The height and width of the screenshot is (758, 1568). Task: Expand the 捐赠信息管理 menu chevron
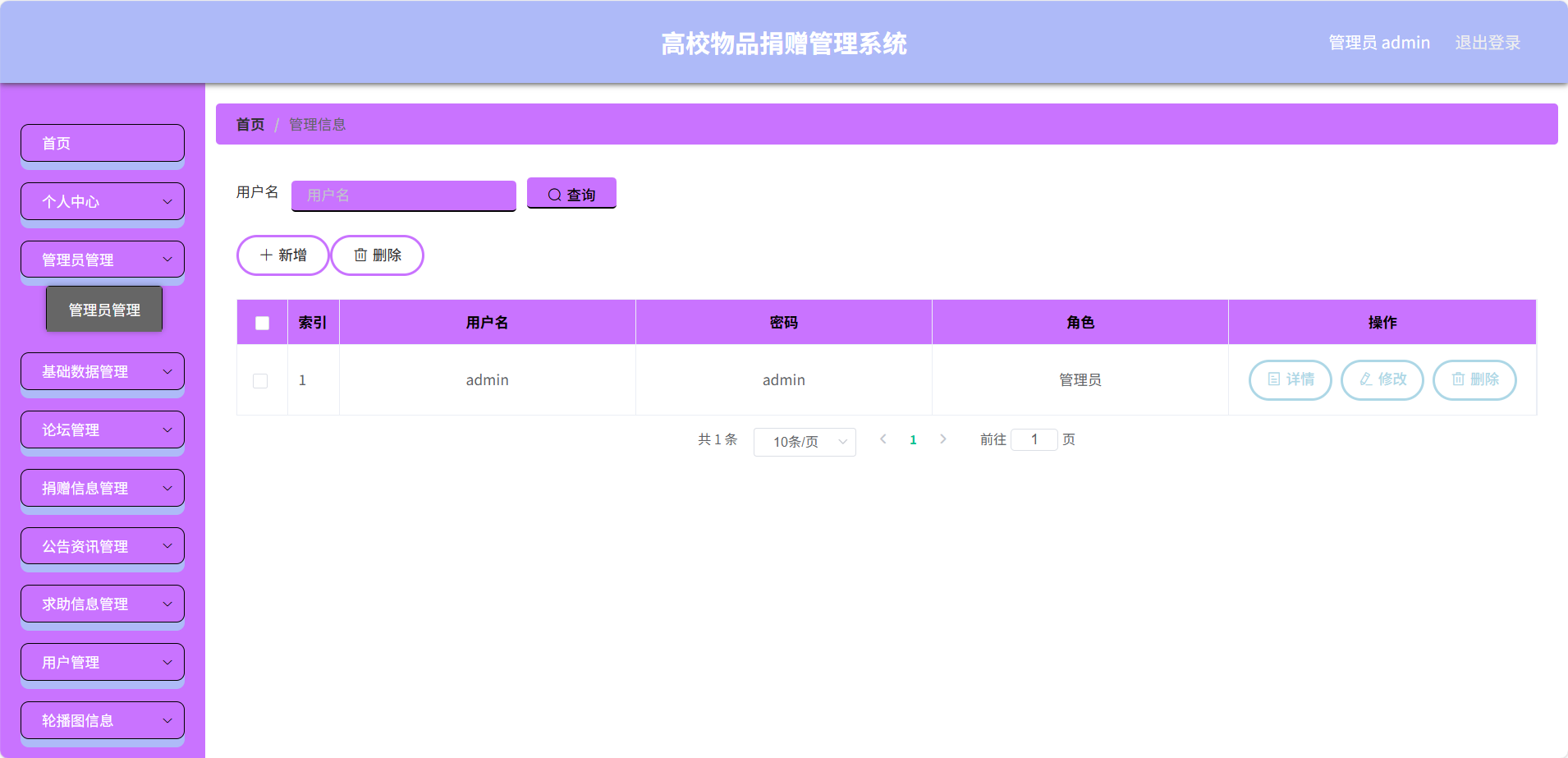pos(167,488)
